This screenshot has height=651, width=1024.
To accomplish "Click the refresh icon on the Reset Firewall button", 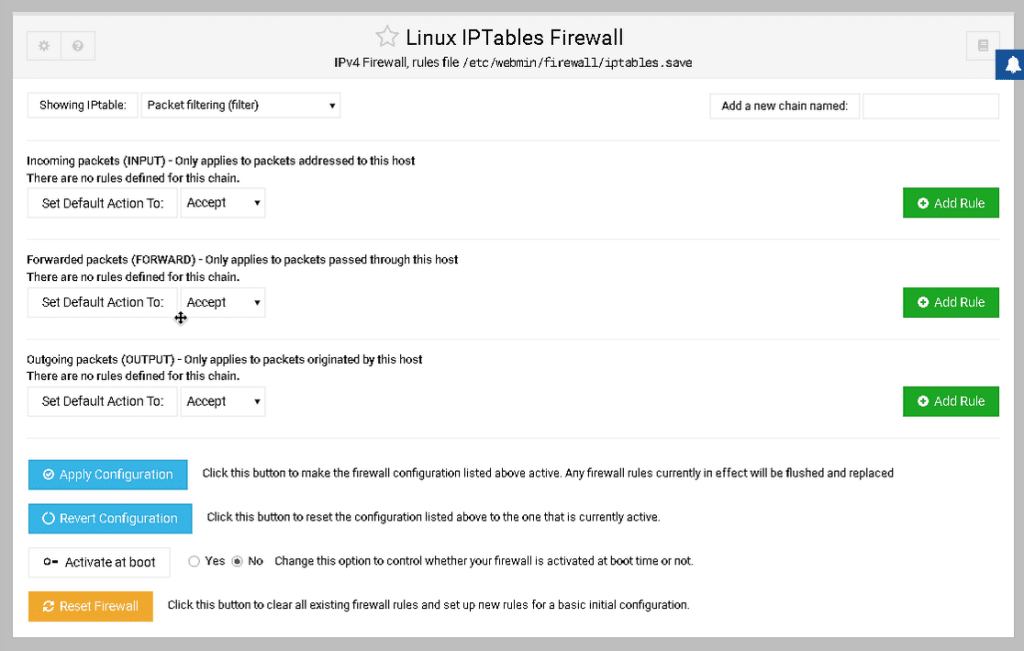I will pyautogui.click(x=46, y=606).
